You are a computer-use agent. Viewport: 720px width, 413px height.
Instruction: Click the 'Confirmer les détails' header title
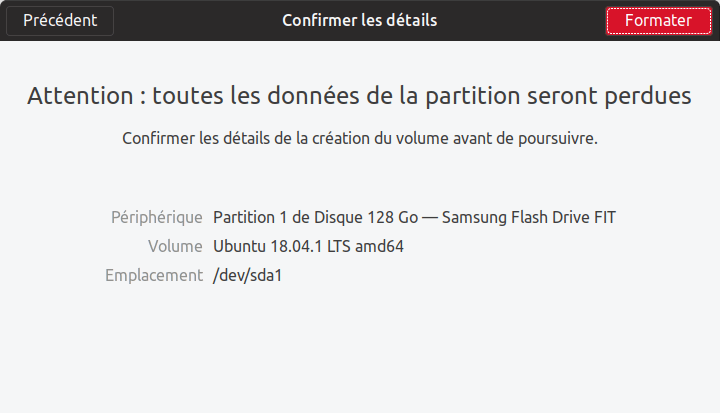[360, 20]
